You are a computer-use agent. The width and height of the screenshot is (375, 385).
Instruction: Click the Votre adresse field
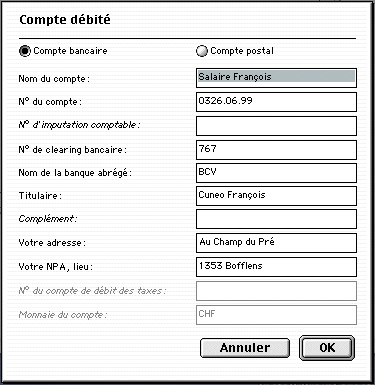coord(276,243)
